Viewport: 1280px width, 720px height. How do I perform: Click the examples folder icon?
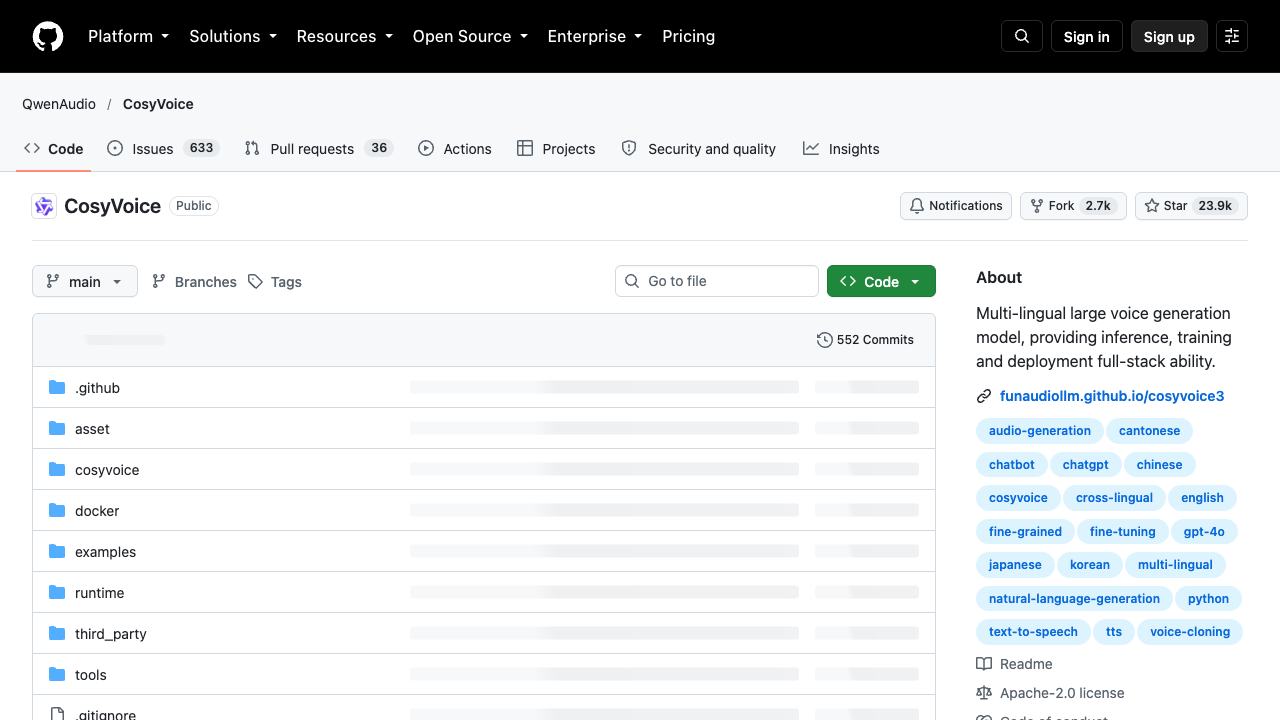click(57, 551)
